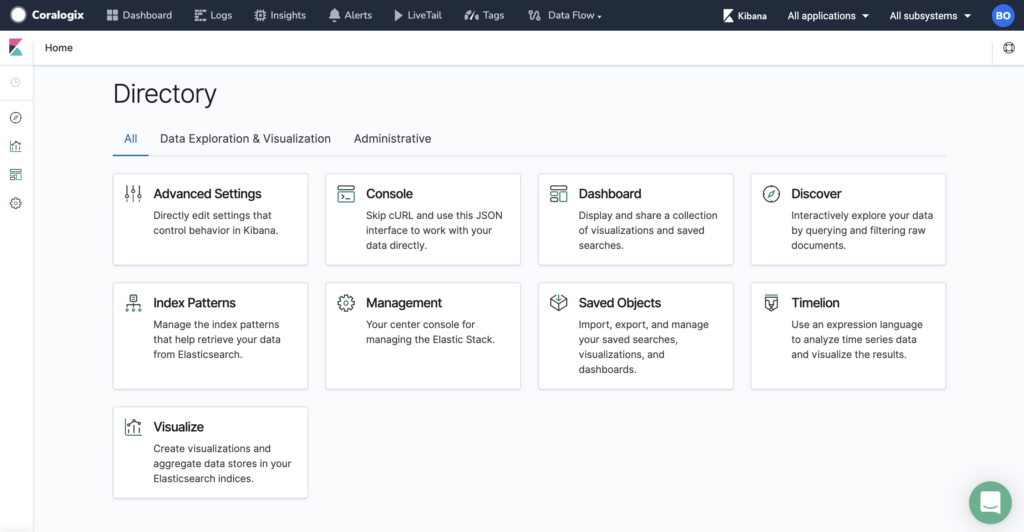This screenshot has height=532, width=1024.
Task: Click the Kibana logo icon
Action: tap(16, 47)
